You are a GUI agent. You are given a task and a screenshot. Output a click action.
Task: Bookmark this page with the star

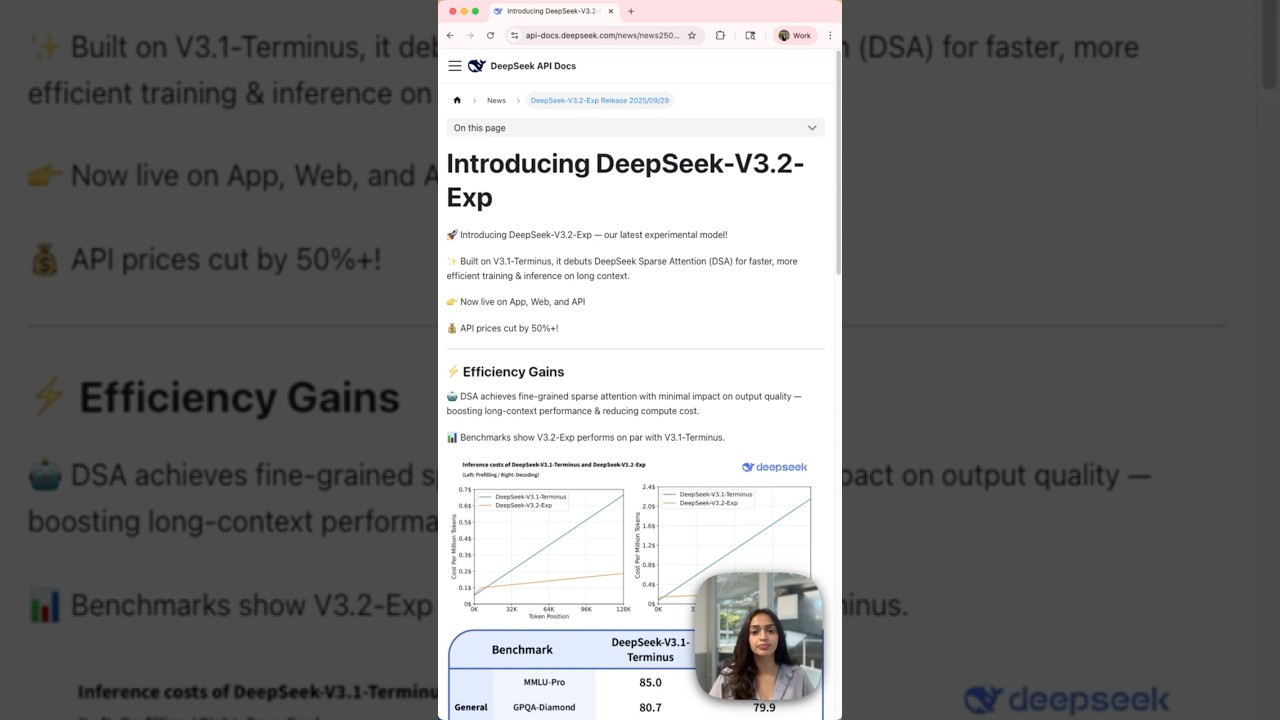point(691,35)
